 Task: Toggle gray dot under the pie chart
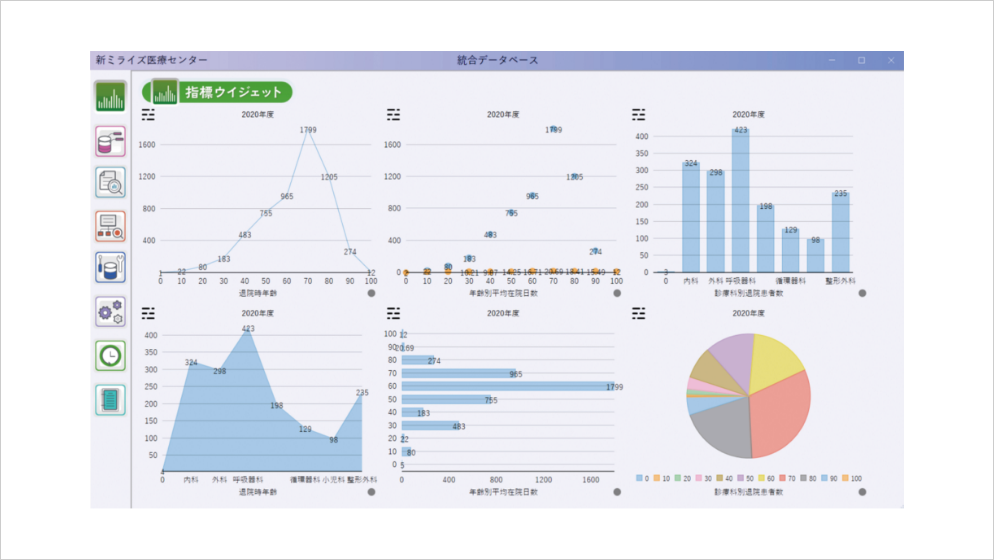tap(862, 492)
